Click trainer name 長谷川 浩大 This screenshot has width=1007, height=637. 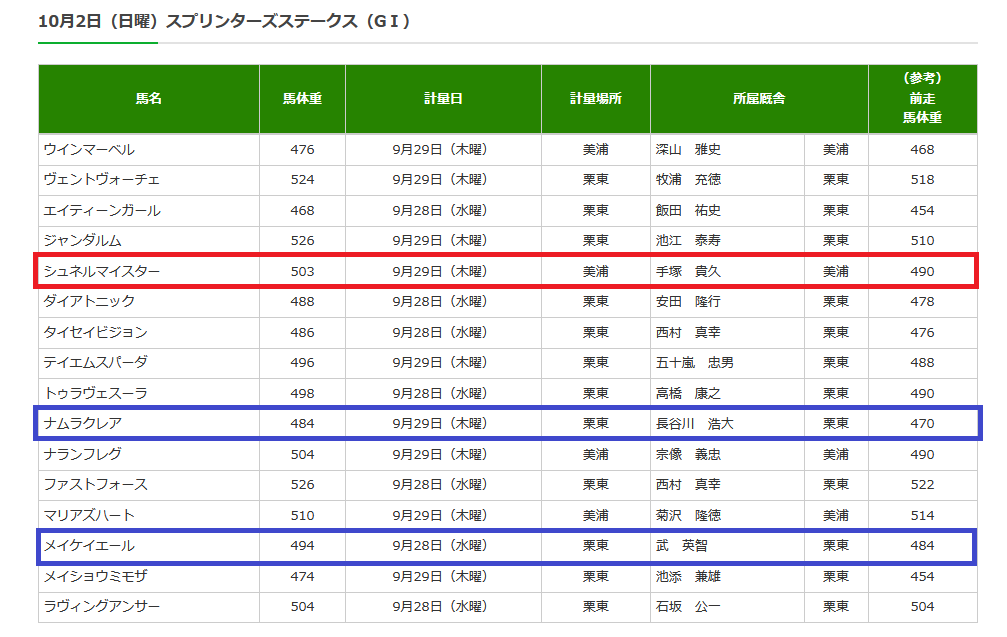pyautogui.click(x=694, y=424)
